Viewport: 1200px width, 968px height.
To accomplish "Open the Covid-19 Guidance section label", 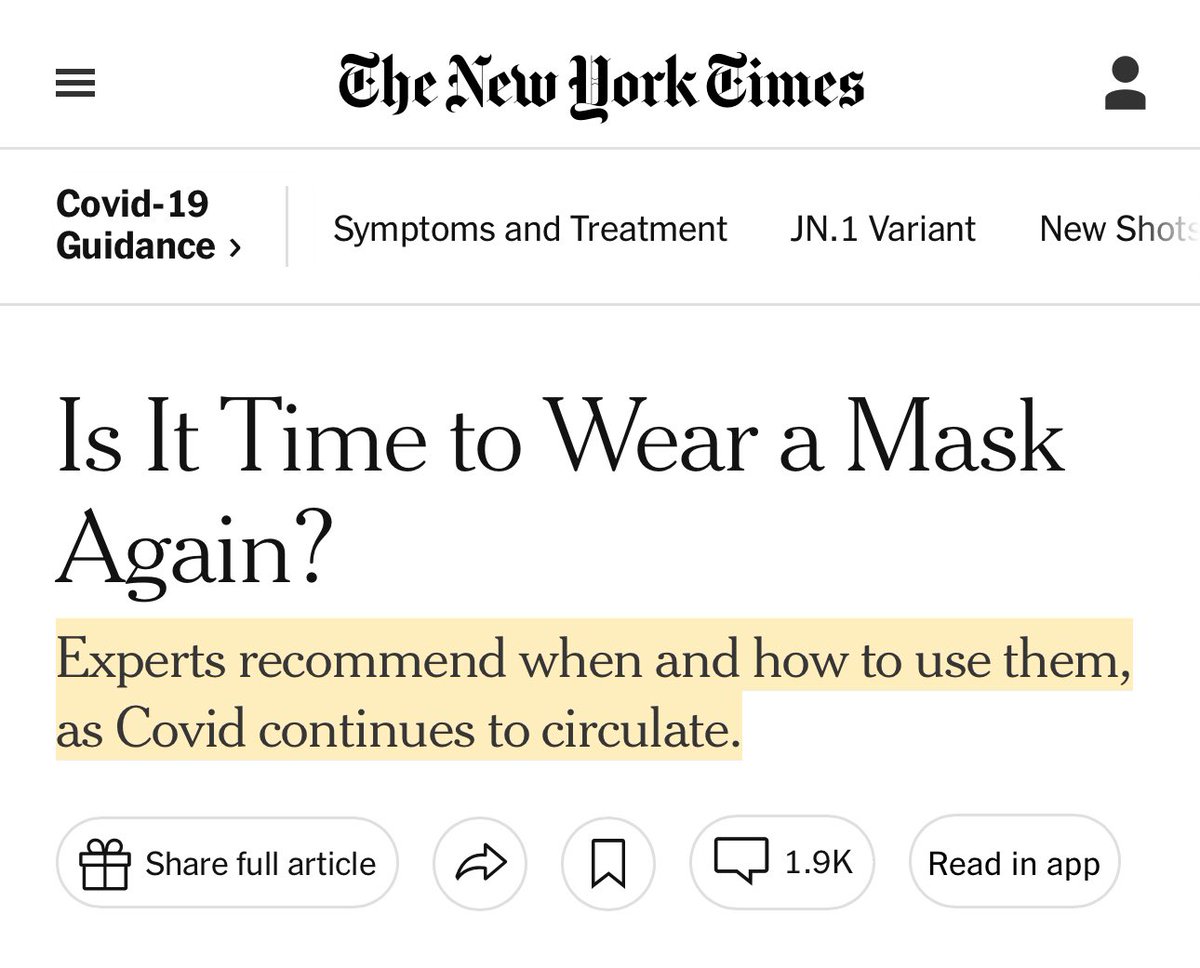I will tap(132, 204).
